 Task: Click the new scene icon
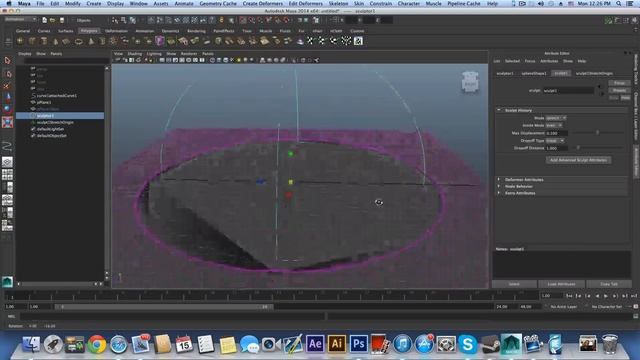click(44, 20)
